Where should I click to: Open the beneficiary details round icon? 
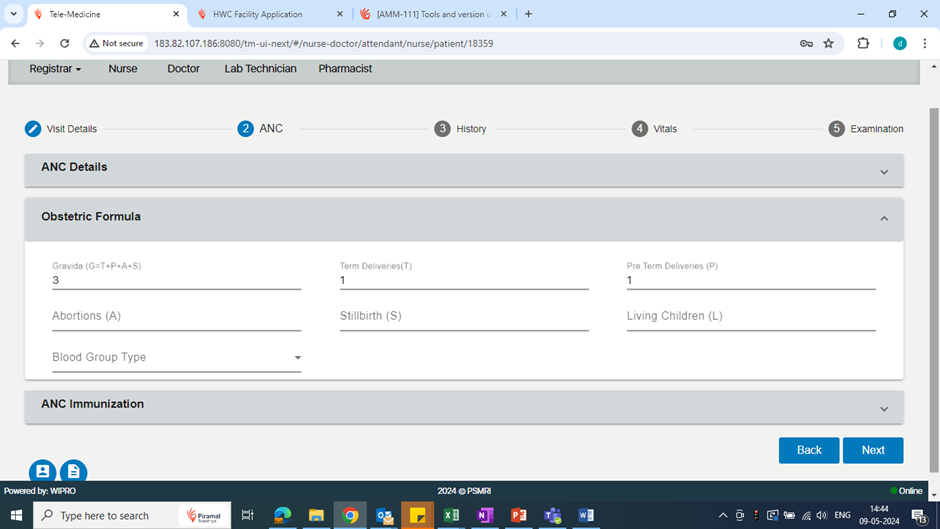(x=43, y=471)
